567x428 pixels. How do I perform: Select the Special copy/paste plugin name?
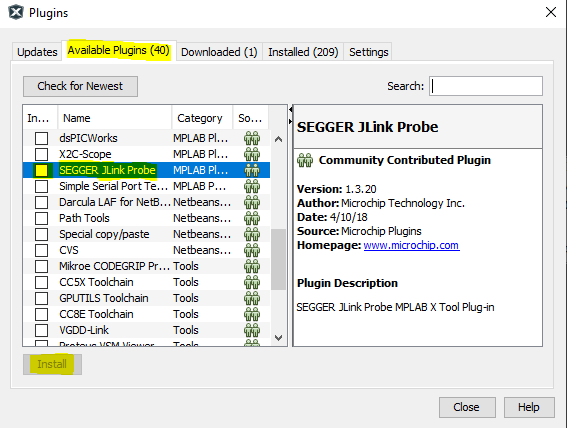click(x=104, y=234)
